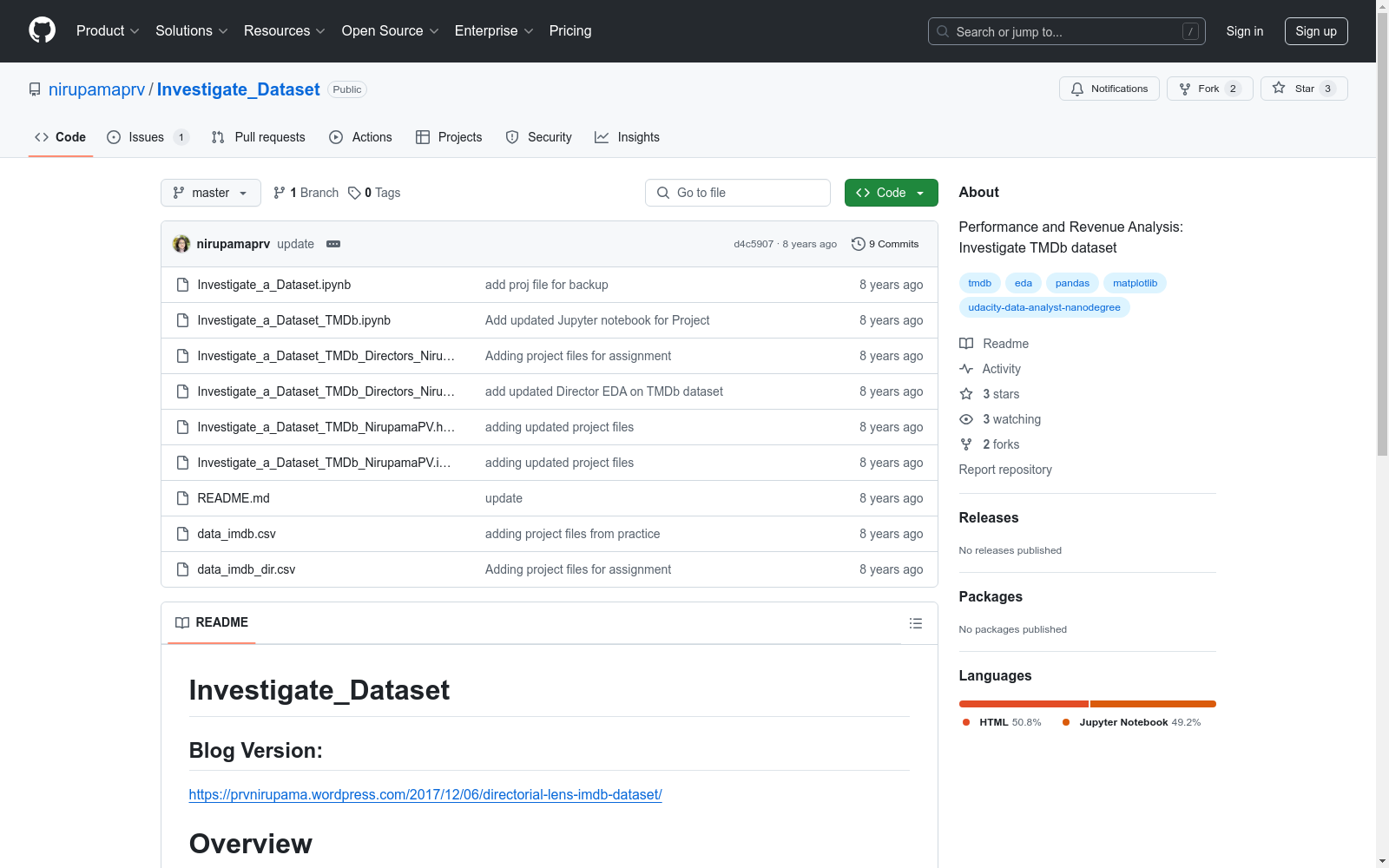Star the repository with the star icon
The image size is (1389, 868).
pyautogui.click(x=1279, y=88)
